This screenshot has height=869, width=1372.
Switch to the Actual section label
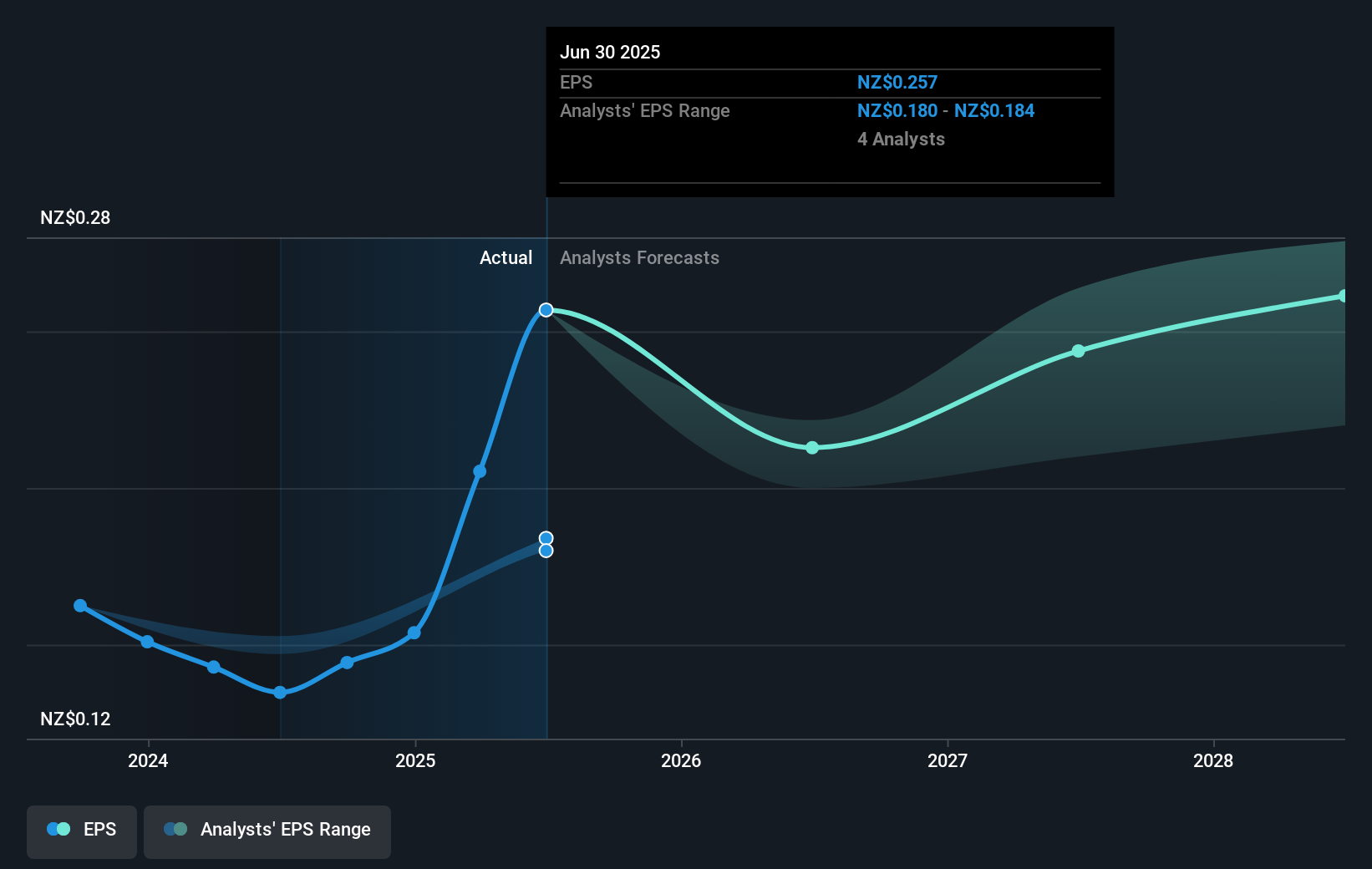coord(506,257)
